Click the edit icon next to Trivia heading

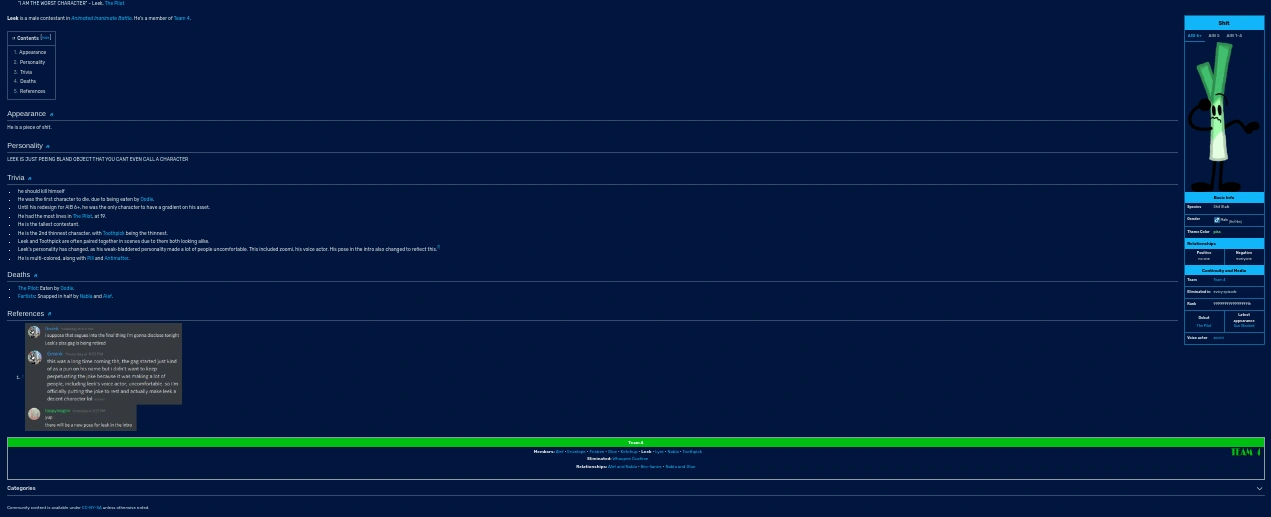tap(29, 178)
